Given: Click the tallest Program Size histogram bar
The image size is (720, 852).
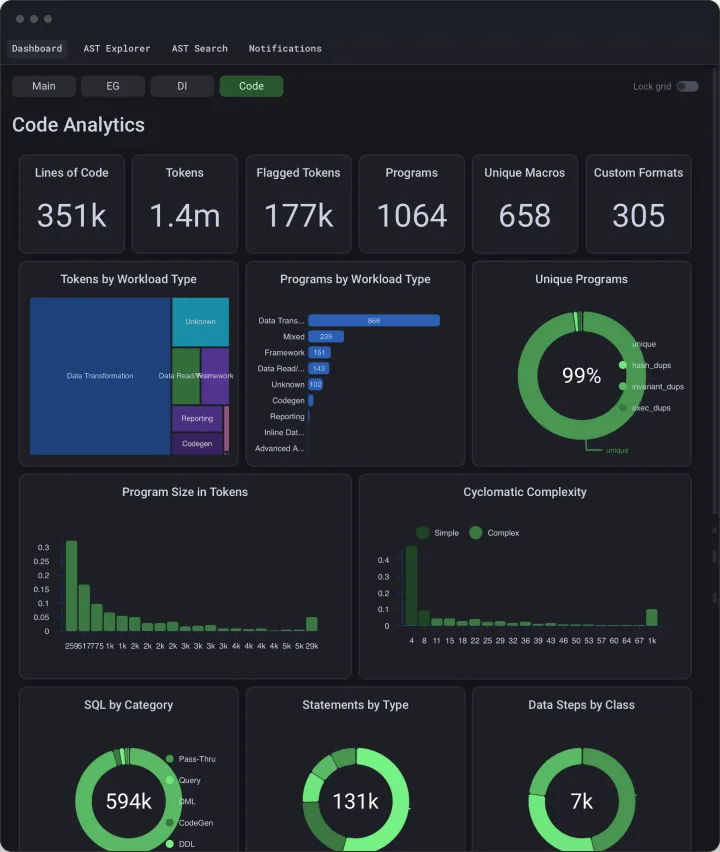Looking at the screenshot, I should pyautogui.click(x=71, y=586).
